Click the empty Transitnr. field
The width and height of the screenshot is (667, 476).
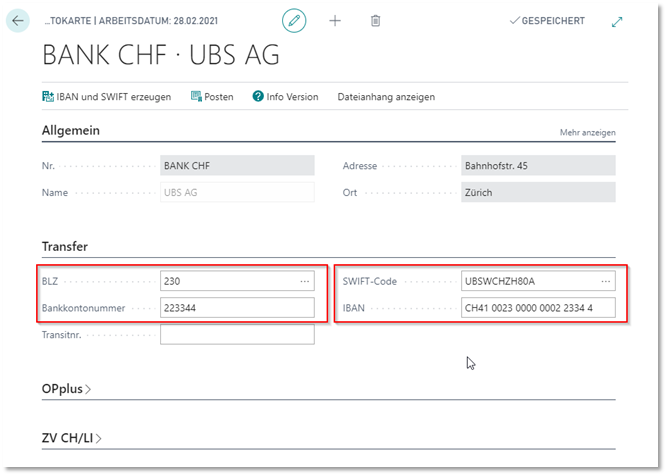click(x=237, y=335)
